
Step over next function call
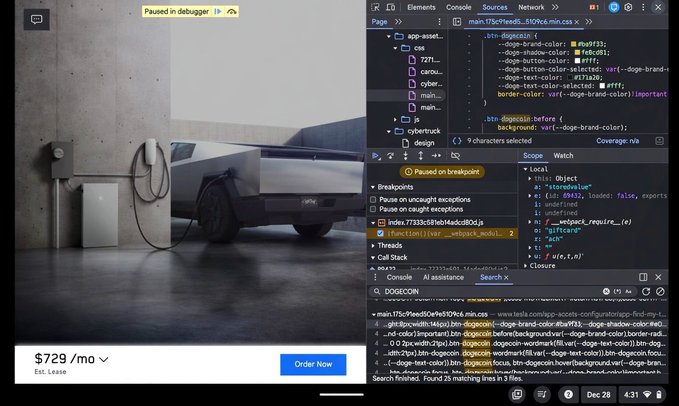[x=391, y=156]
